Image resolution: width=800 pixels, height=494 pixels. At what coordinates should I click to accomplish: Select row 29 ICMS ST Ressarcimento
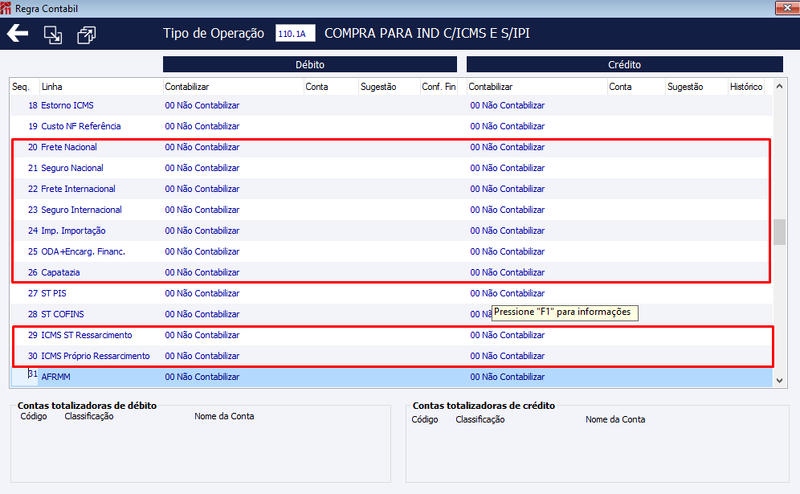point(391,335)
